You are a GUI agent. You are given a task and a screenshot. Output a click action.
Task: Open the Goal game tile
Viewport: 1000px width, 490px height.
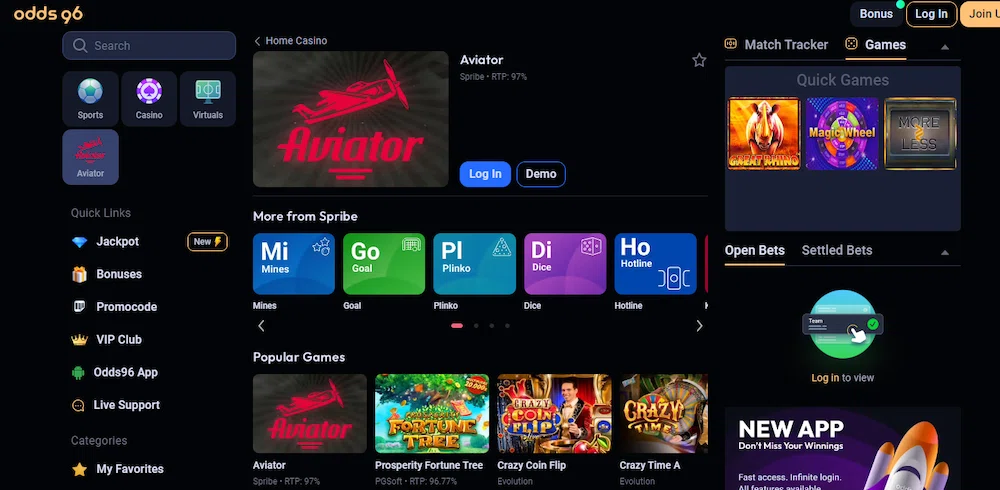384,264
